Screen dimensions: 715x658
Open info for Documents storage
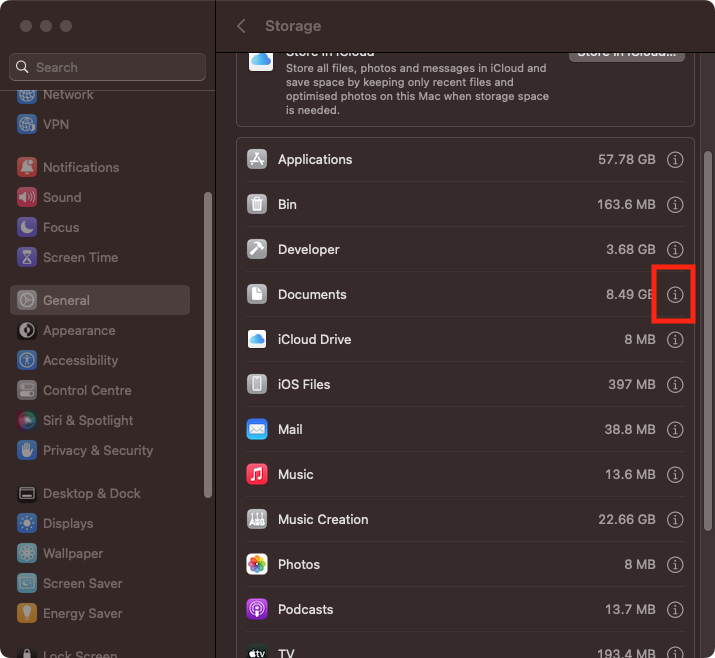coord(675,295)
